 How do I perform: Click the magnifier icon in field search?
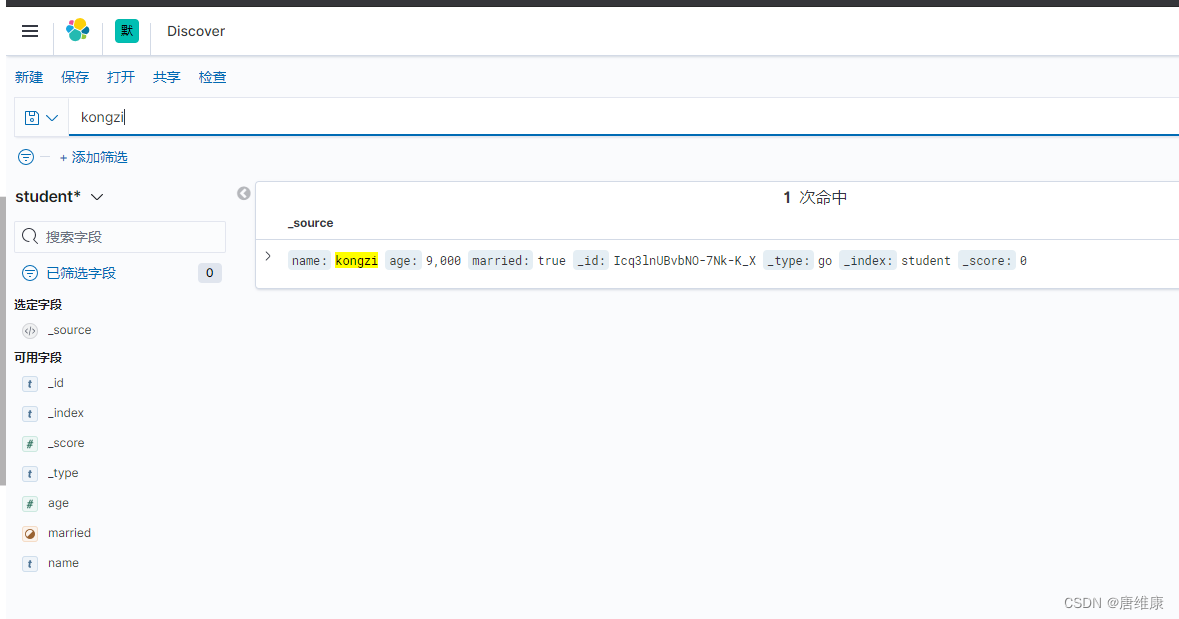[30, 236]
